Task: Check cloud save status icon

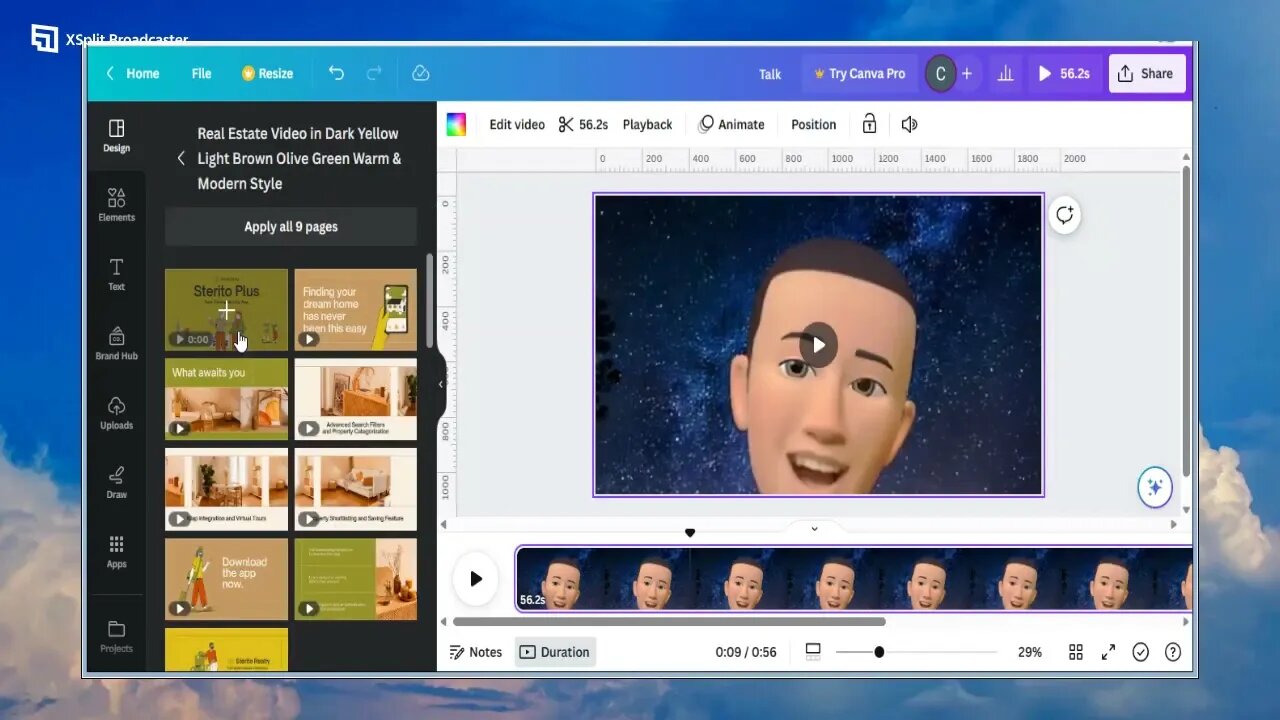Action: tap(421, 73)
